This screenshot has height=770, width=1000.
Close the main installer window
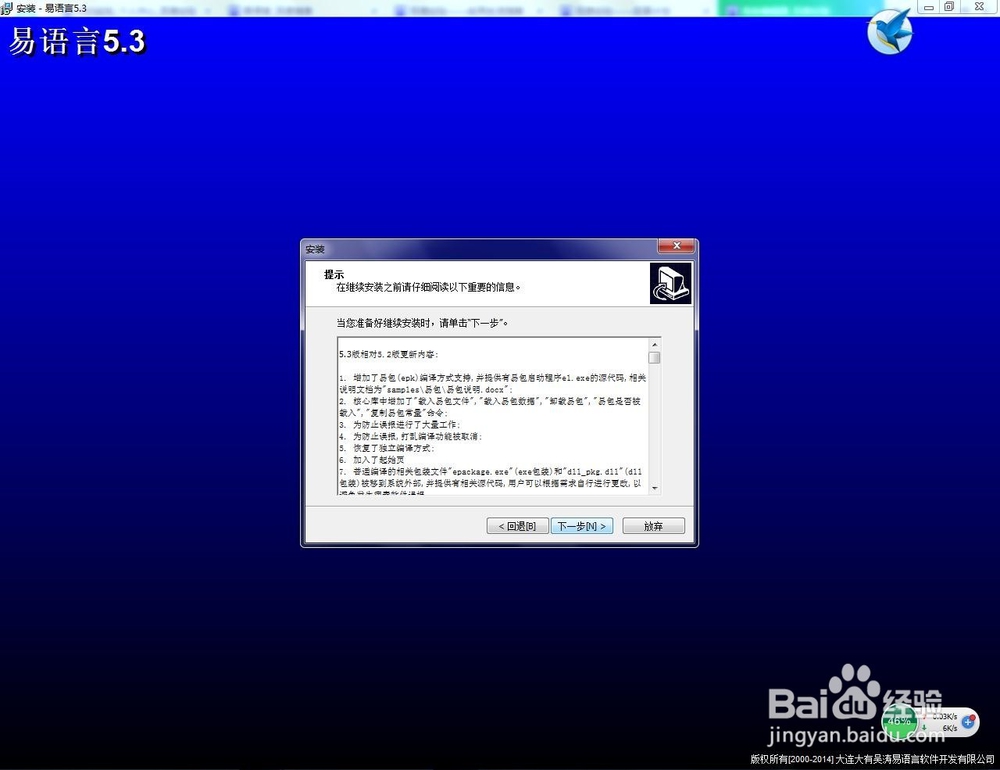(x=979, y=7)
